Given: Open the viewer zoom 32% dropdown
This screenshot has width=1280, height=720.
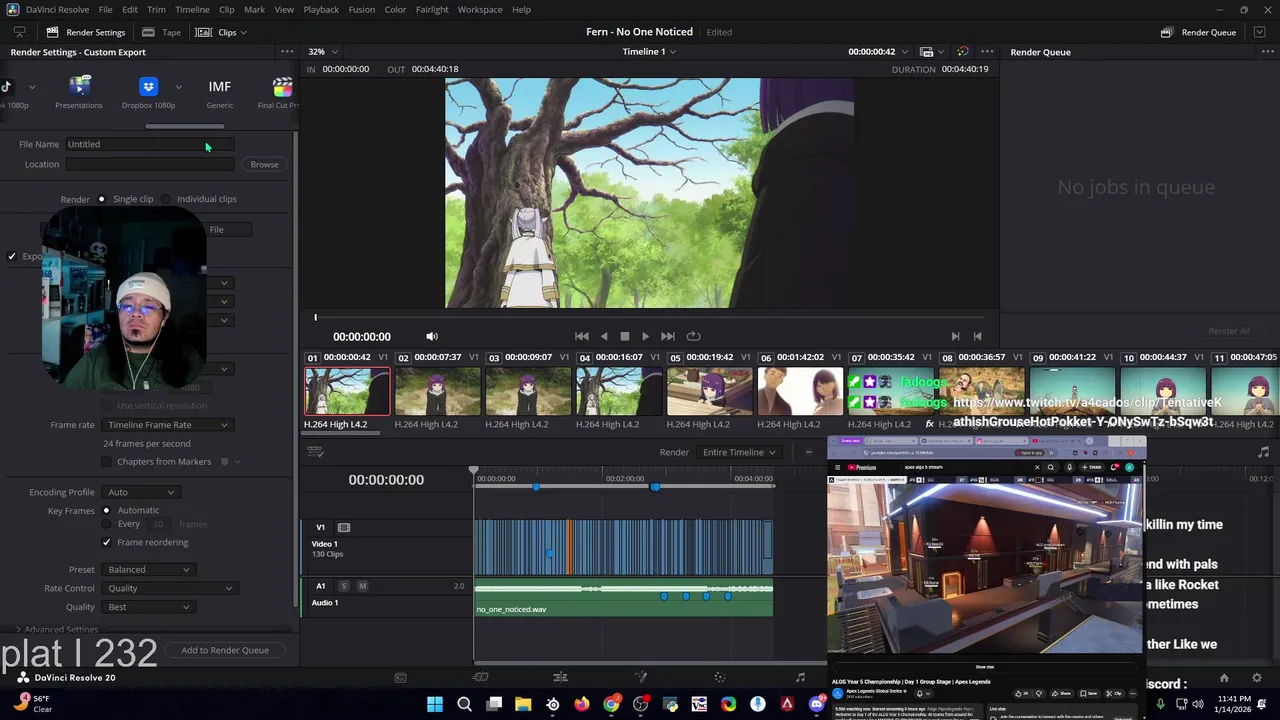Looking at the screenshot, I should (322, 52).
